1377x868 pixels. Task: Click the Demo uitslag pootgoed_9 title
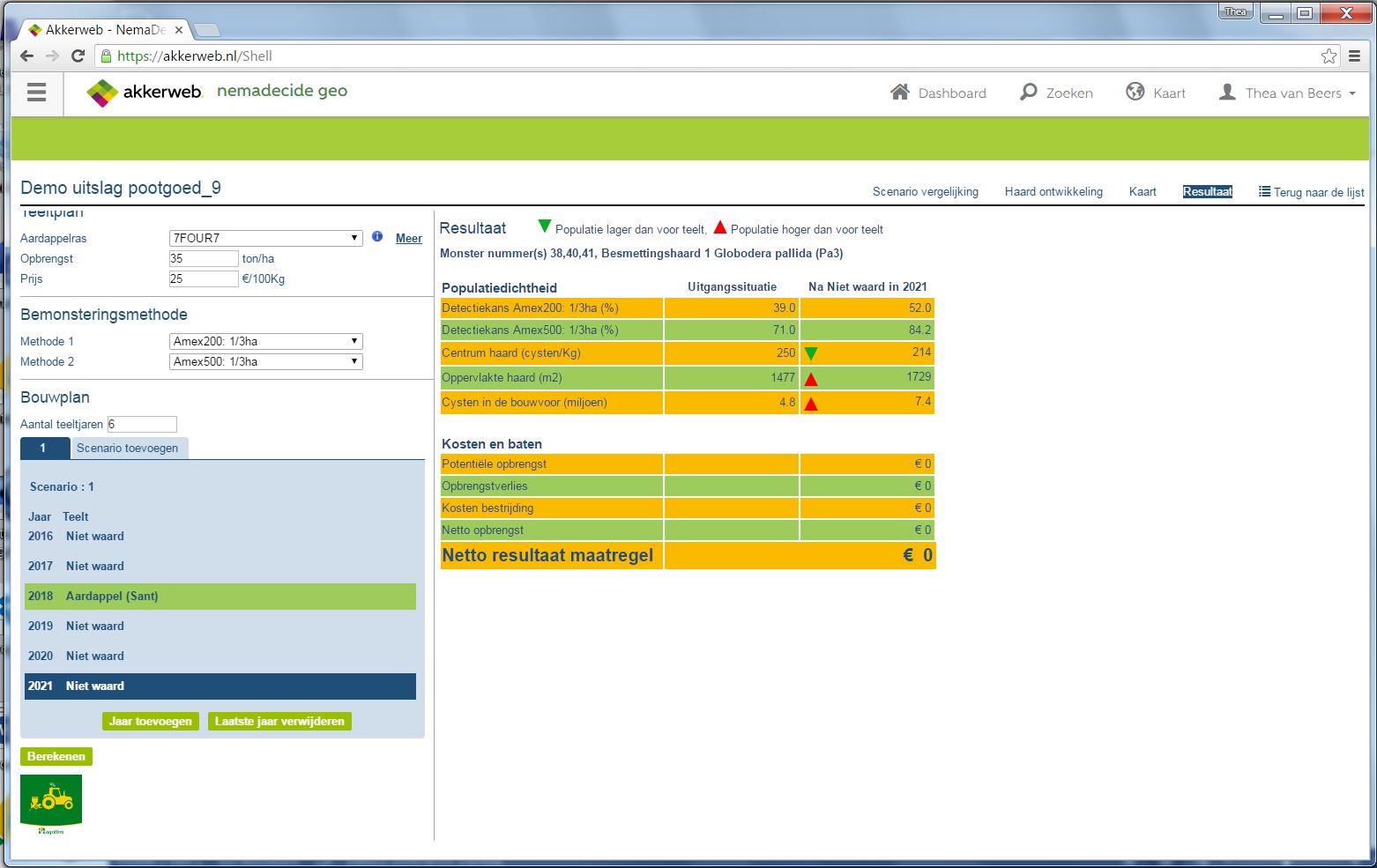[x=121, y=188]
